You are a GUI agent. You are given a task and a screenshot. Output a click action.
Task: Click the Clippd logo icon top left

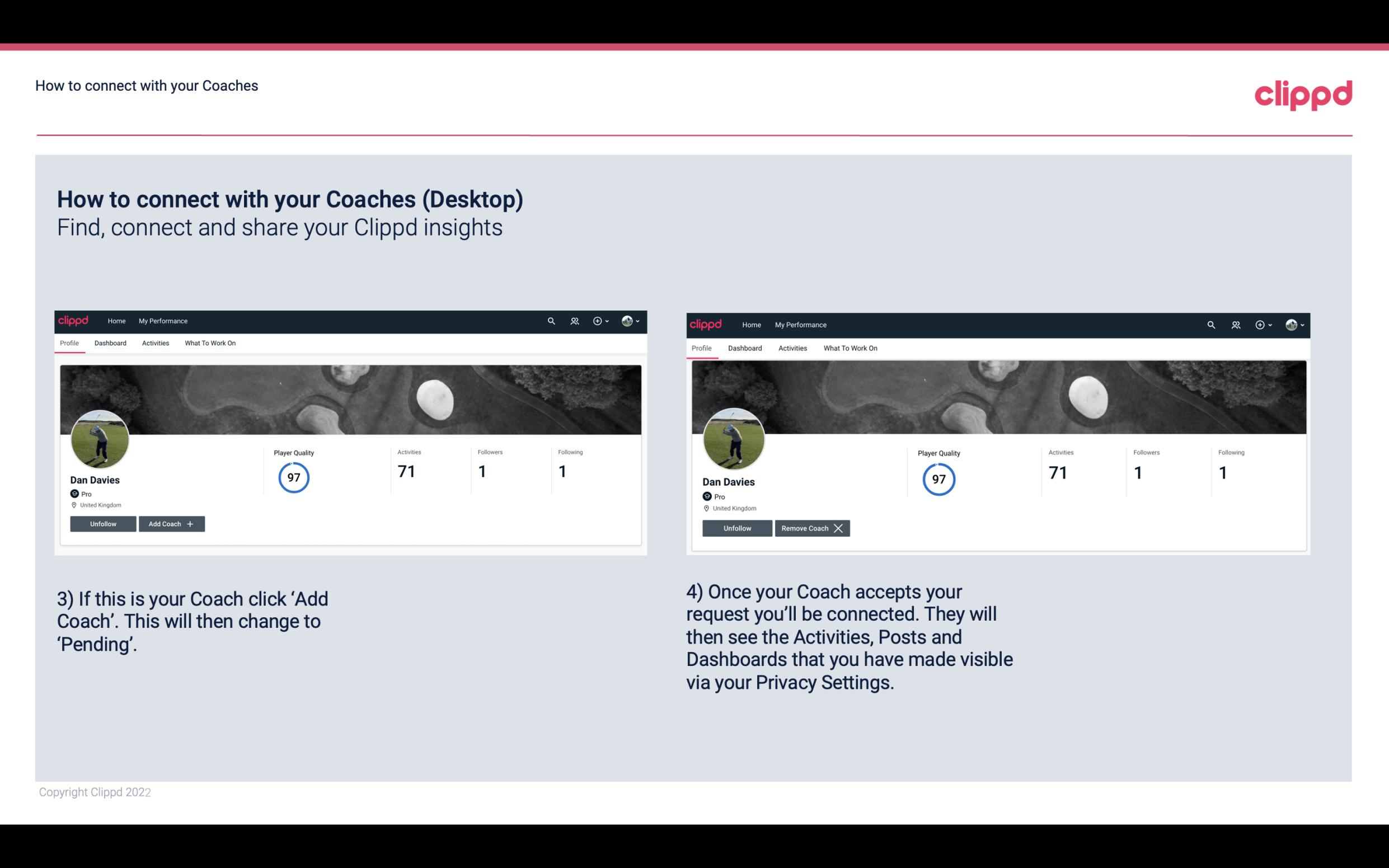(75, 321)
